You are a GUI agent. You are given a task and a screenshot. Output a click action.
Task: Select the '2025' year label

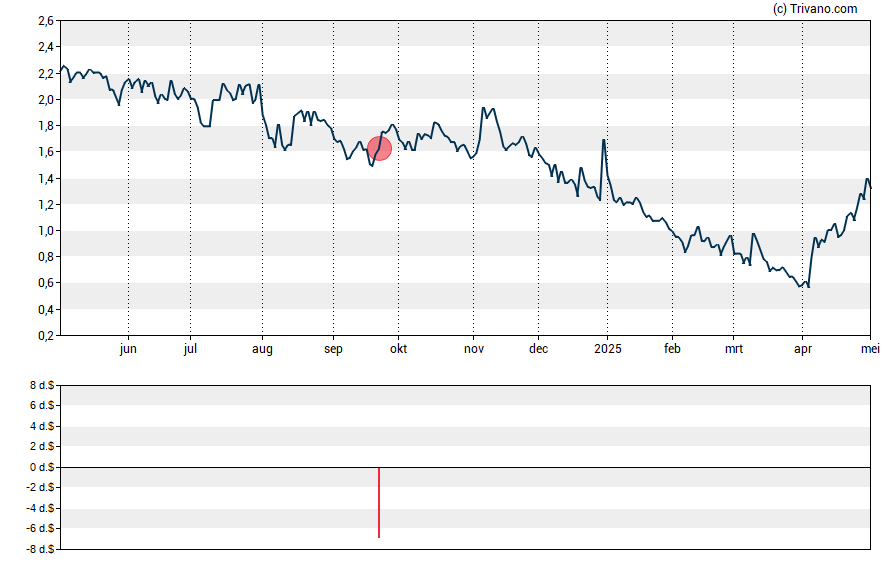point(608,349)
